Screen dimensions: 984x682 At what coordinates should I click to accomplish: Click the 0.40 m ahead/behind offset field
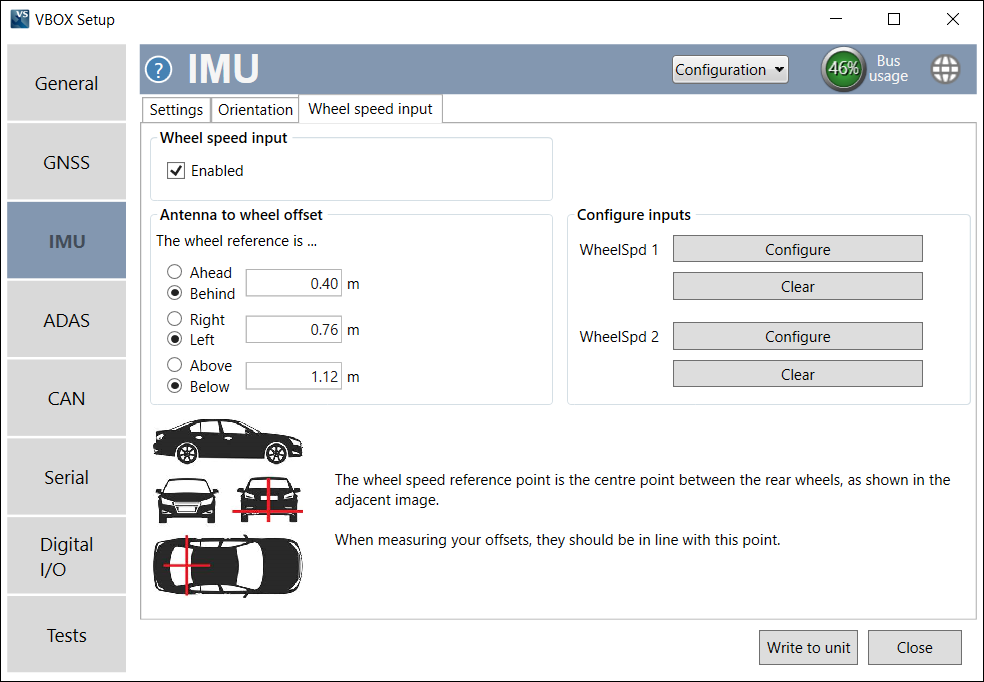[x=294, y=283]
